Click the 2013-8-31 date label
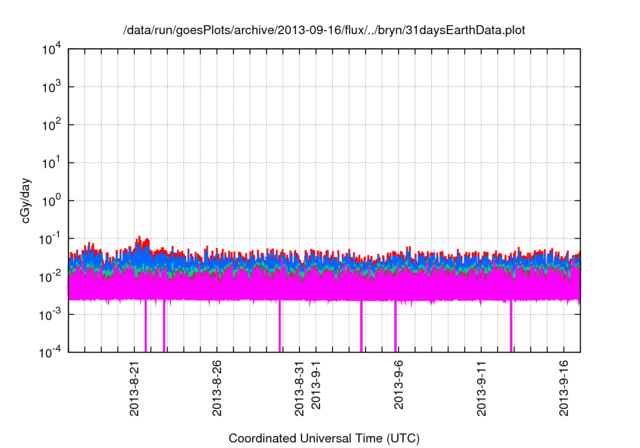The height and width of the screenshot is (448, 640). 299,388
